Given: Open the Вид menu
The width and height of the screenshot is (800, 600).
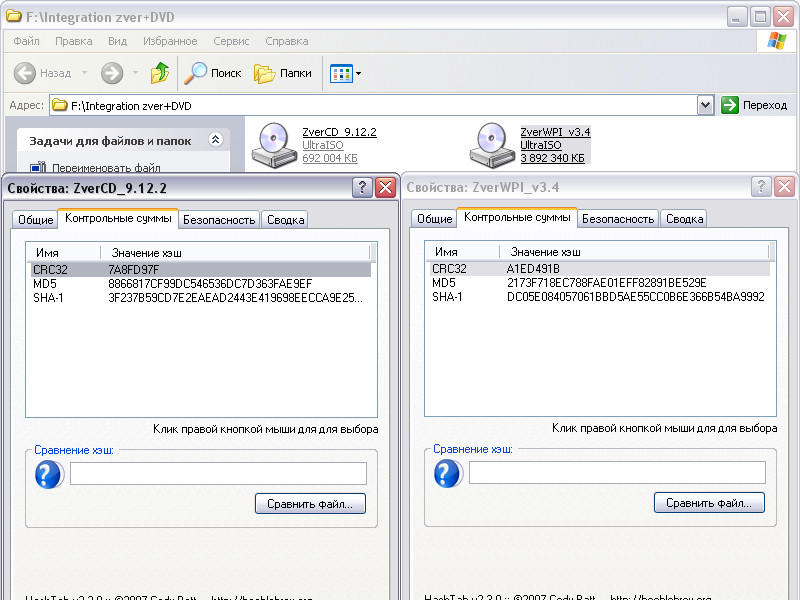Looking at the screenshot, I should point(117,41).
